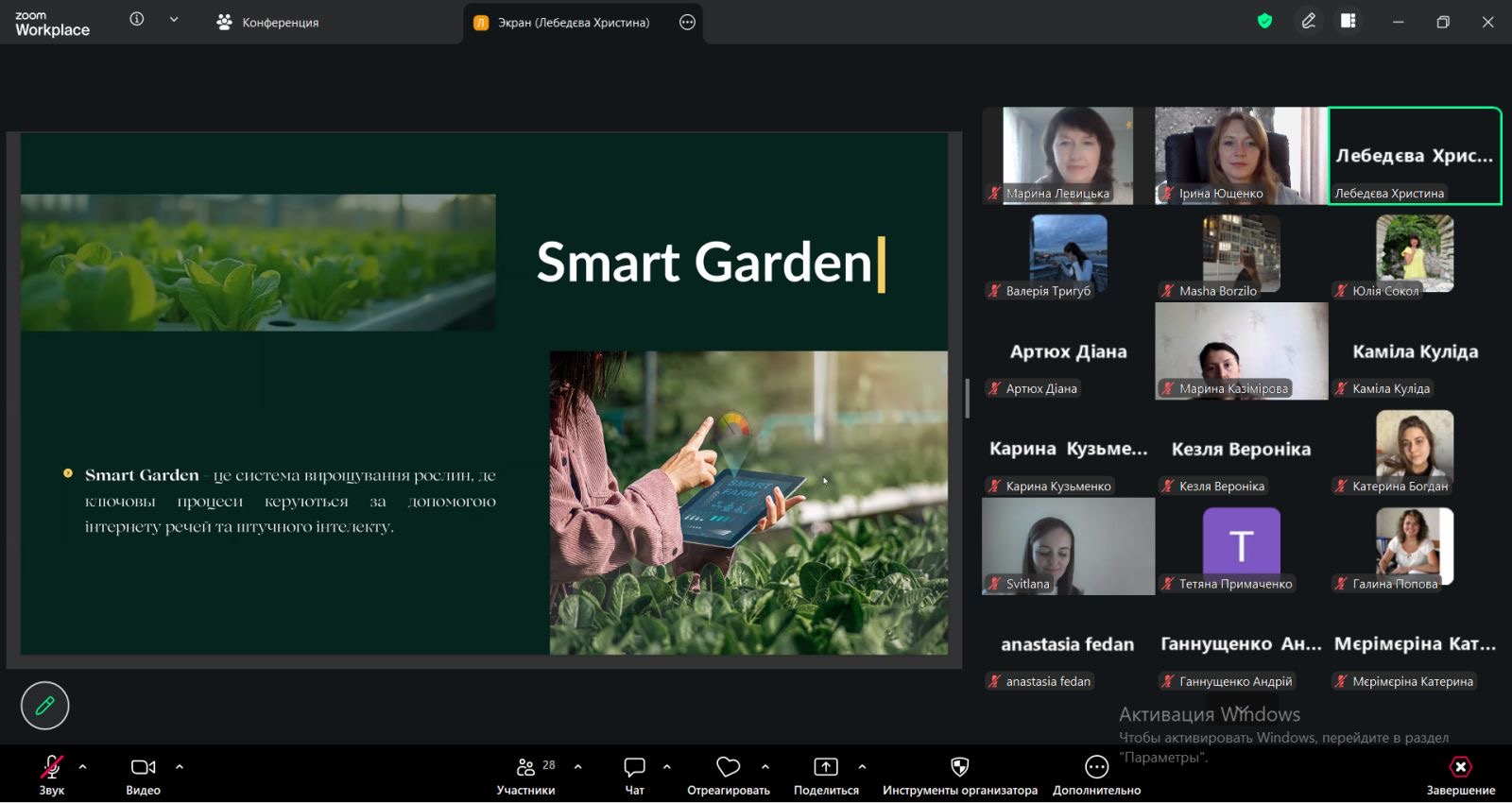This screenshot has height=803, width=1512.
Task: Select Ірина Ющенко's video thumbnail
Action: 1240,155
